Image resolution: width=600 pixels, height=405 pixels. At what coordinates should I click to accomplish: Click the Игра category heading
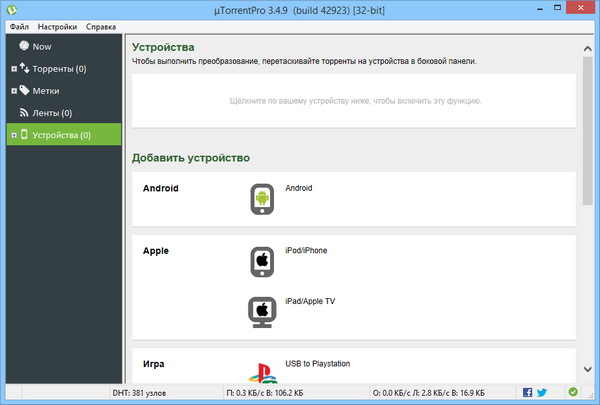154,364
